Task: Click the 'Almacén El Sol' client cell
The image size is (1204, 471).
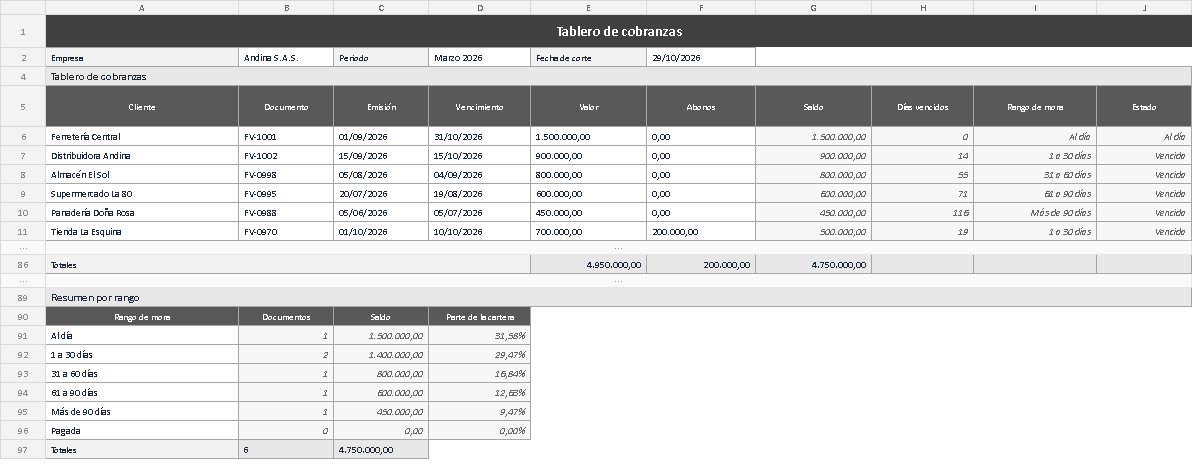Action: [x=142, y=175]
